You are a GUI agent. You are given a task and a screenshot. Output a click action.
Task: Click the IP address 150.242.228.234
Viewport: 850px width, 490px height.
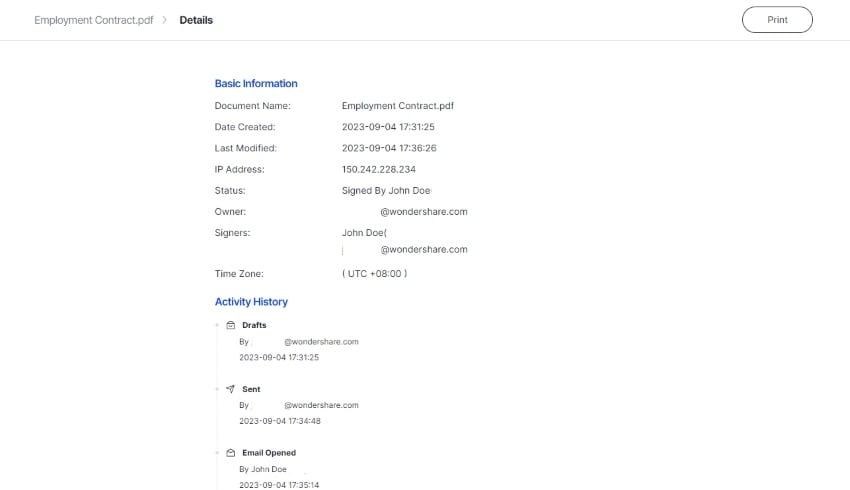379,169
